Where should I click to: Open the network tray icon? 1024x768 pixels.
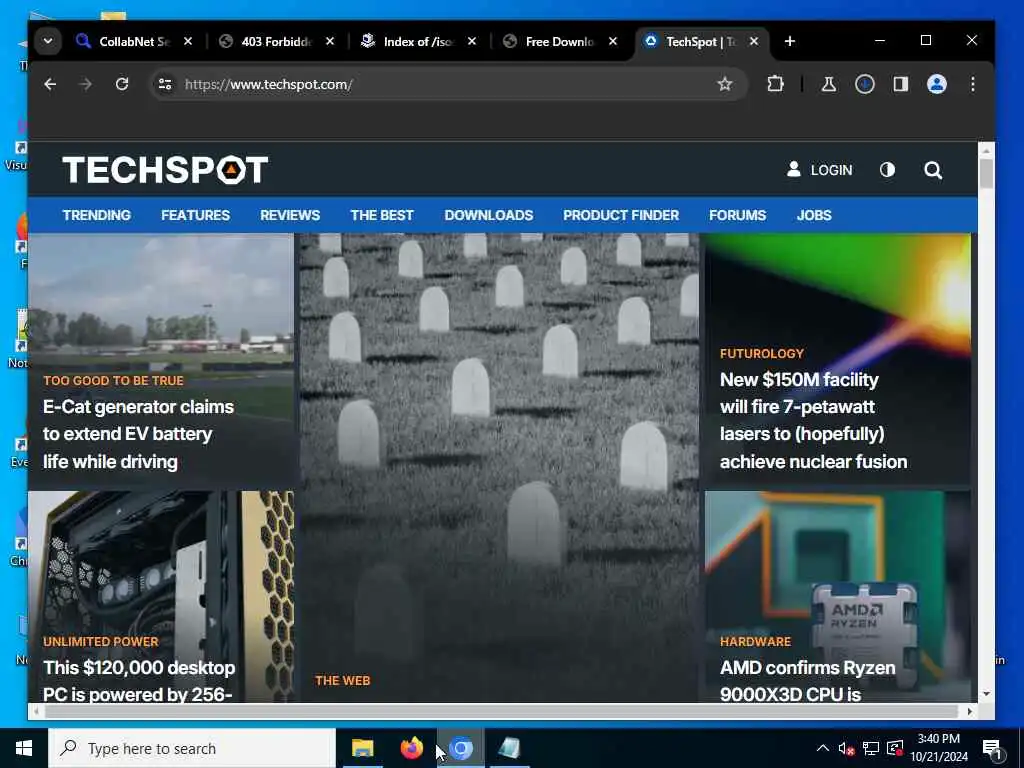coord(871,748)
